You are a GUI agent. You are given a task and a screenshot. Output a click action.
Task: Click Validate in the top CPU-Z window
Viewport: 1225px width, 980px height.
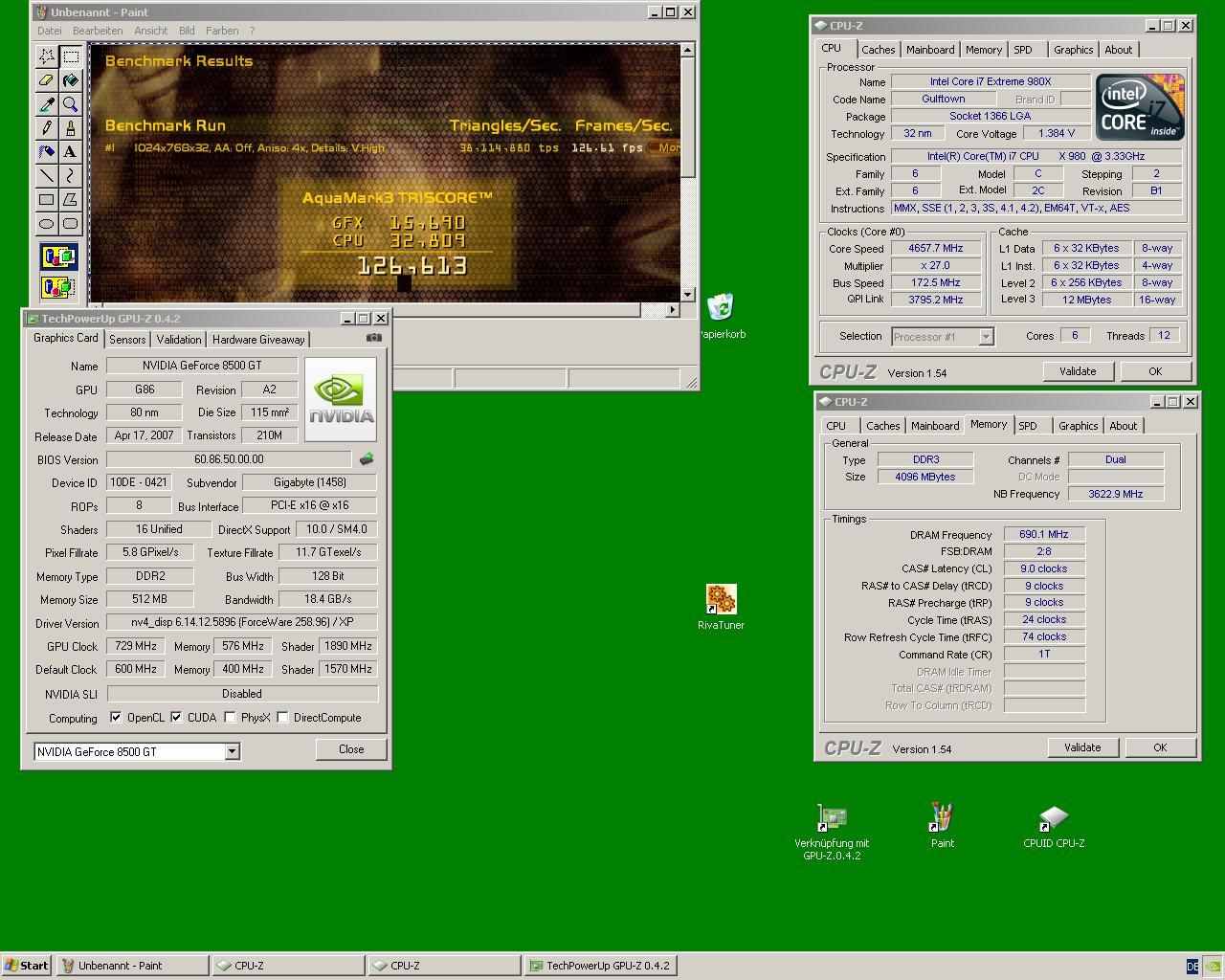pos(1078,371)
